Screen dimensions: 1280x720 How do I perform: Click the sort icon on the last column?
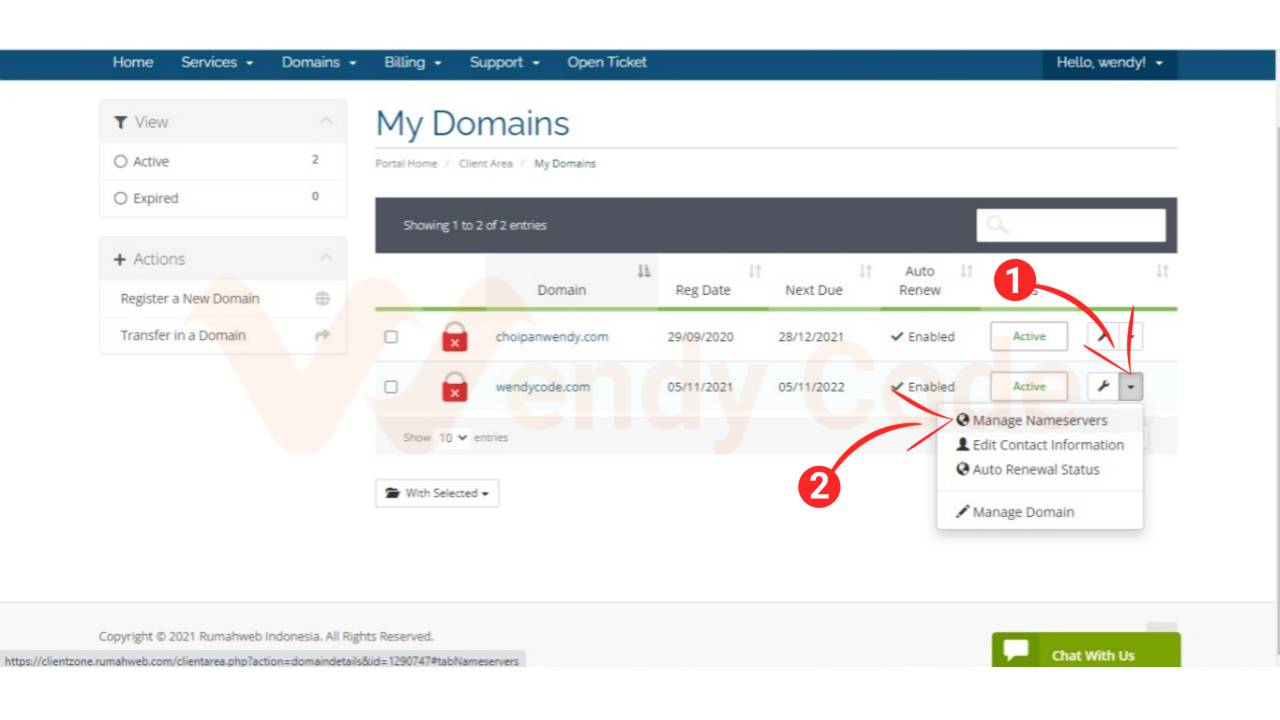click(1162, 271)
